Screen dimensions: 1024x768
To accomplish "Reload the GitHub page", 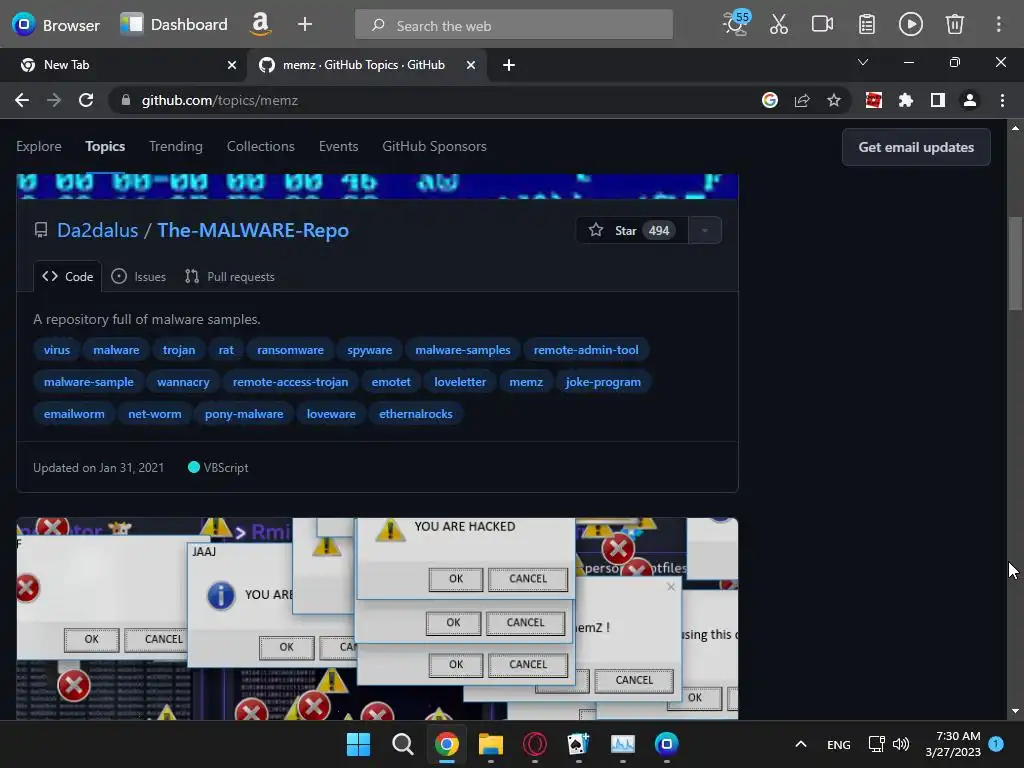I will pyautogui.click(x=86, y=100).
